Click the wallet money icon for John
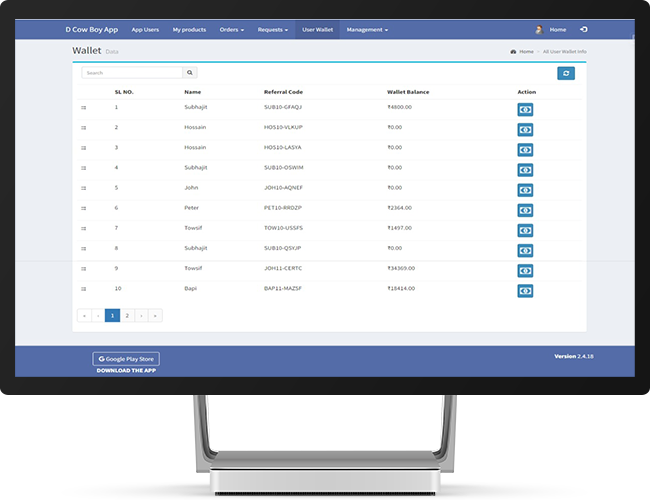This screenshot has height=500, width=650. 525,190
